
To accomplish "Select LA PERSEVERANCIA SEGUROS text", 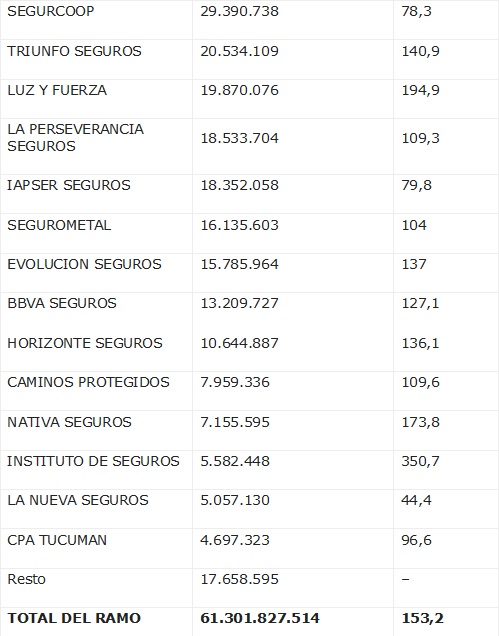I will tap(75, 138).
